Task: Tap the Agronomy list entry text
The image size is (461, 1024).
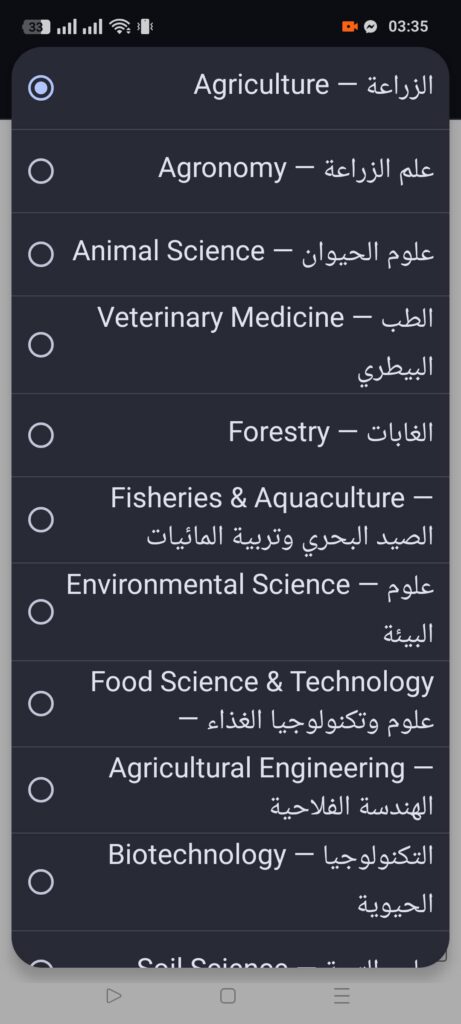Action: point(296,170)
